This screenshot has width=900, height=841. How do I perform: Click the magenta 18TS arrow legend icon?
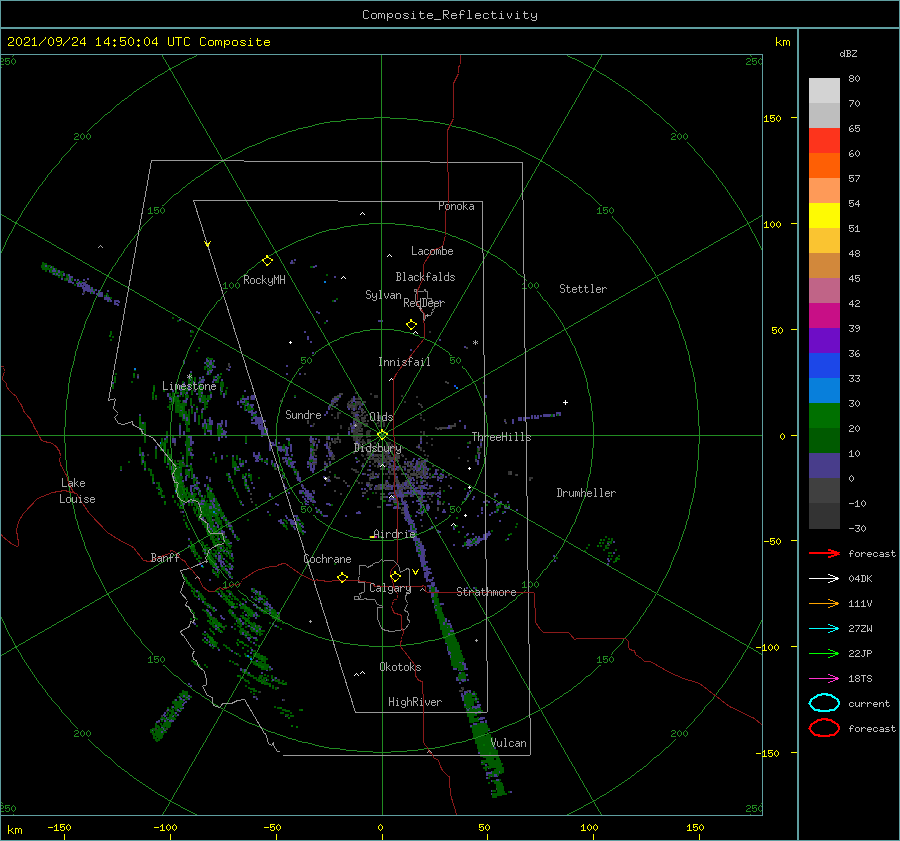point(824,679)
